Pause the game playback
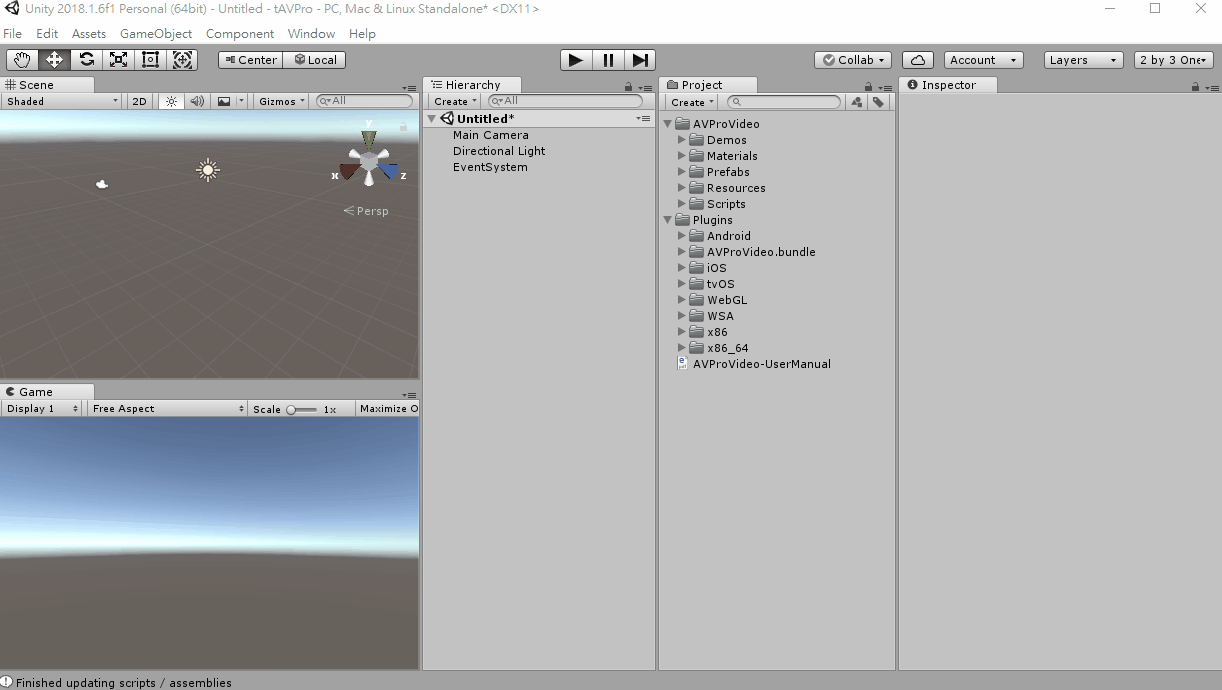Image resolution: width=1222 pixels, height=690 pixels. [608, 60]
